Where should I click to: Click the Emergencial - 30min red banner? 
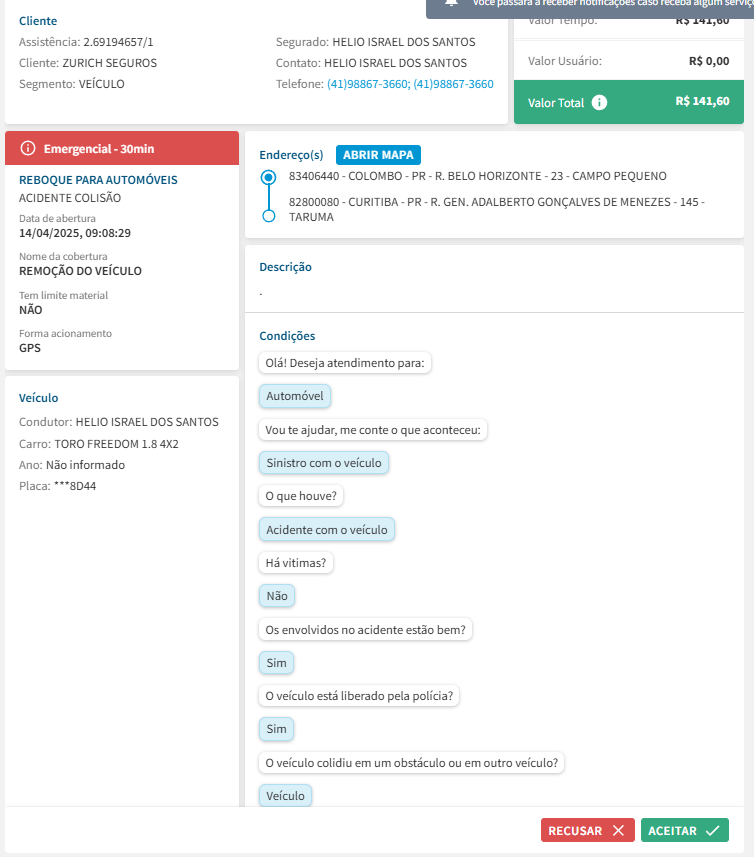(122, 149)
